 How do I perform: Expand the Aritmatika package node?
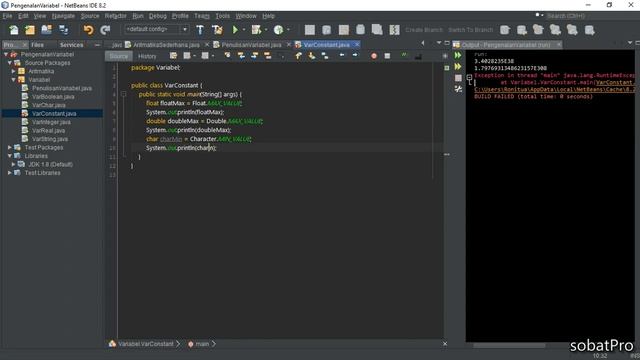[13, 71]
